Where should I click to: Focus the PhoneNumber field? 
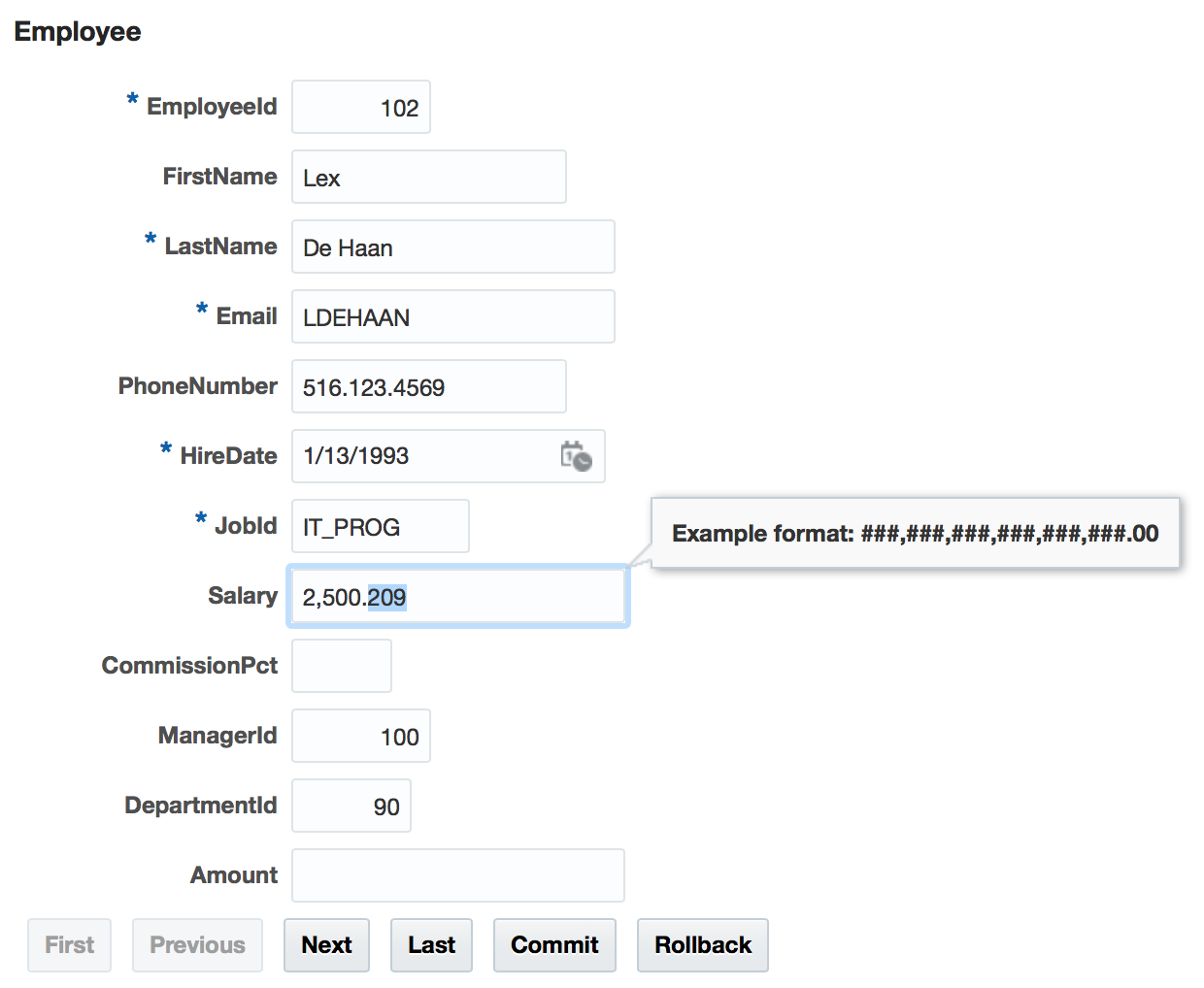tap(428, 386)
